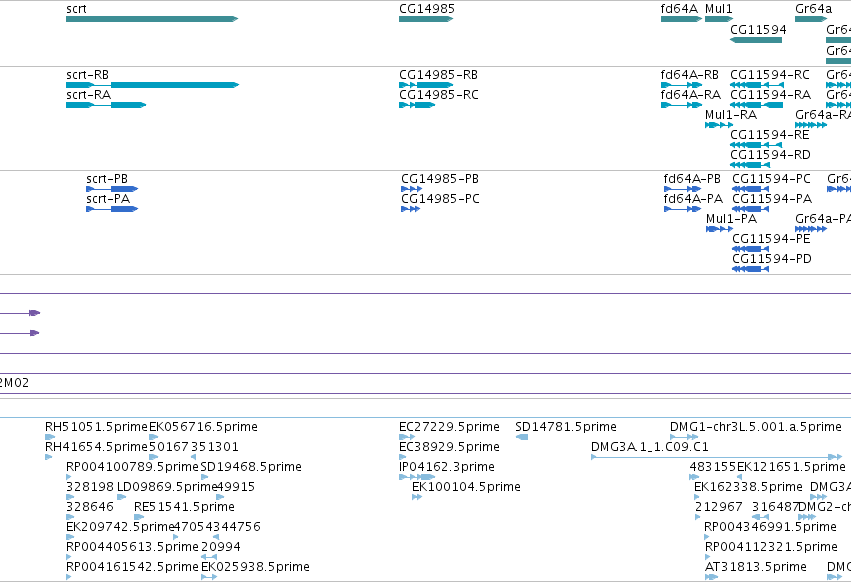Click EST RE51541.5prime
This screenshot has height=582, width=851.
tap(138, 517)
